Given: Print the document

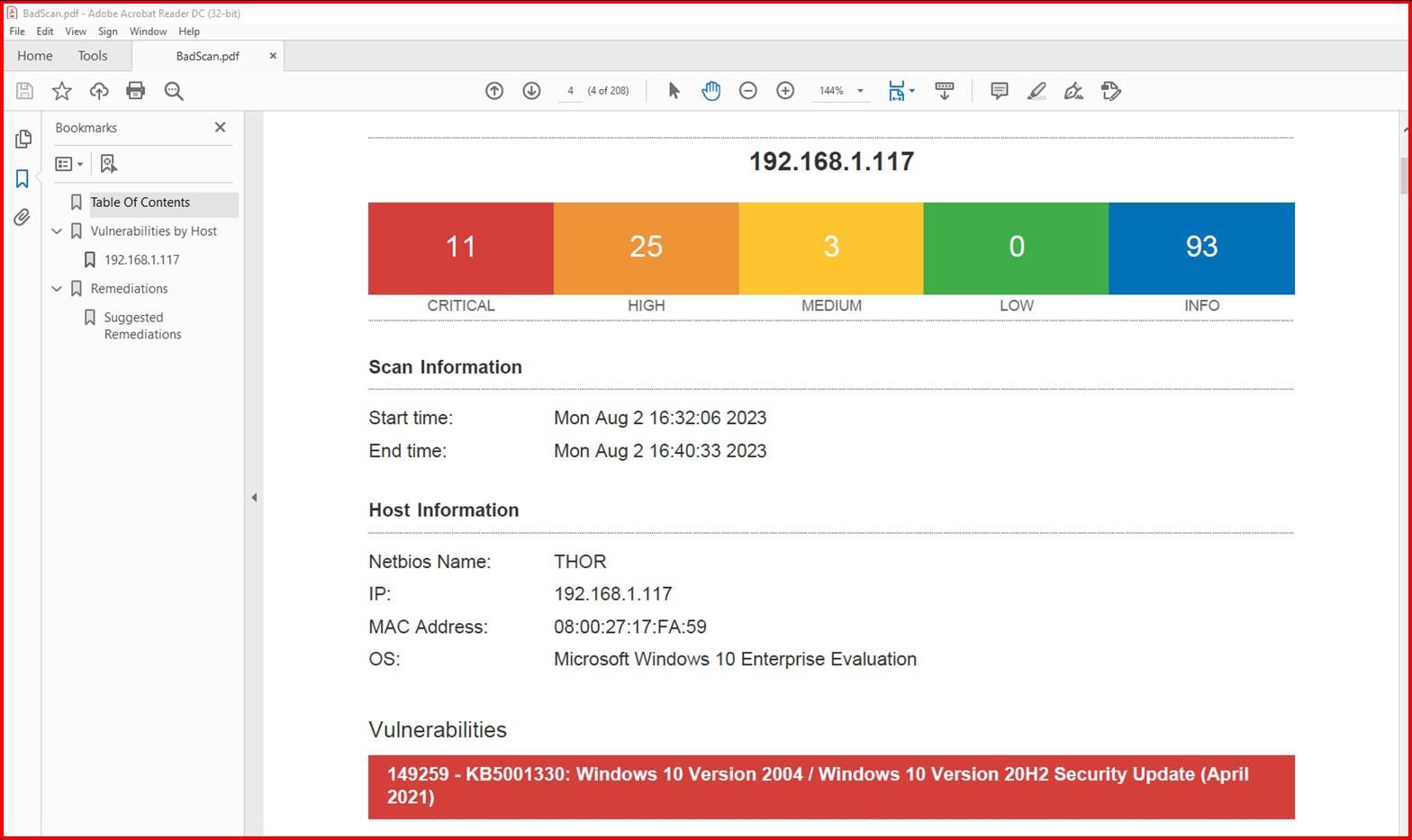Looking at the screenshot, I should [136, 91].
